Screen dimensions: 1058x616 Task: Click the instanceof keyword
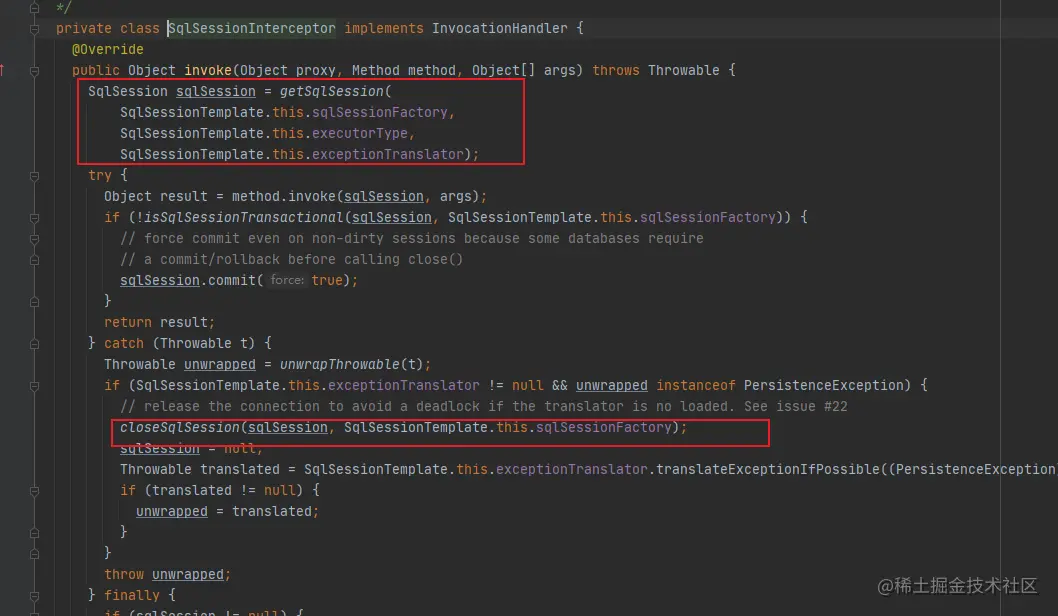(x=696, y=385)
